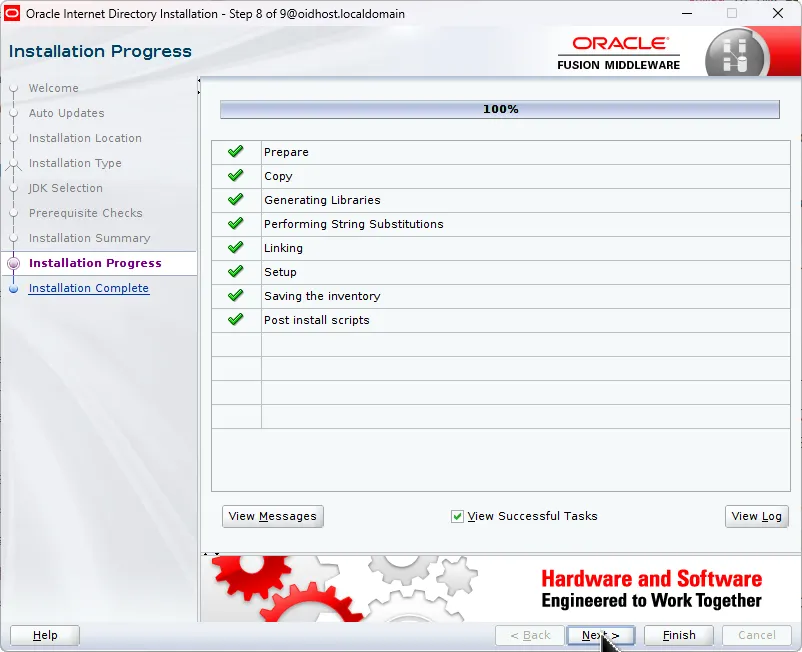Click the checkmark icon for Generating Libraries
This screenshot has height=652, width=802.
pos(236,199)
